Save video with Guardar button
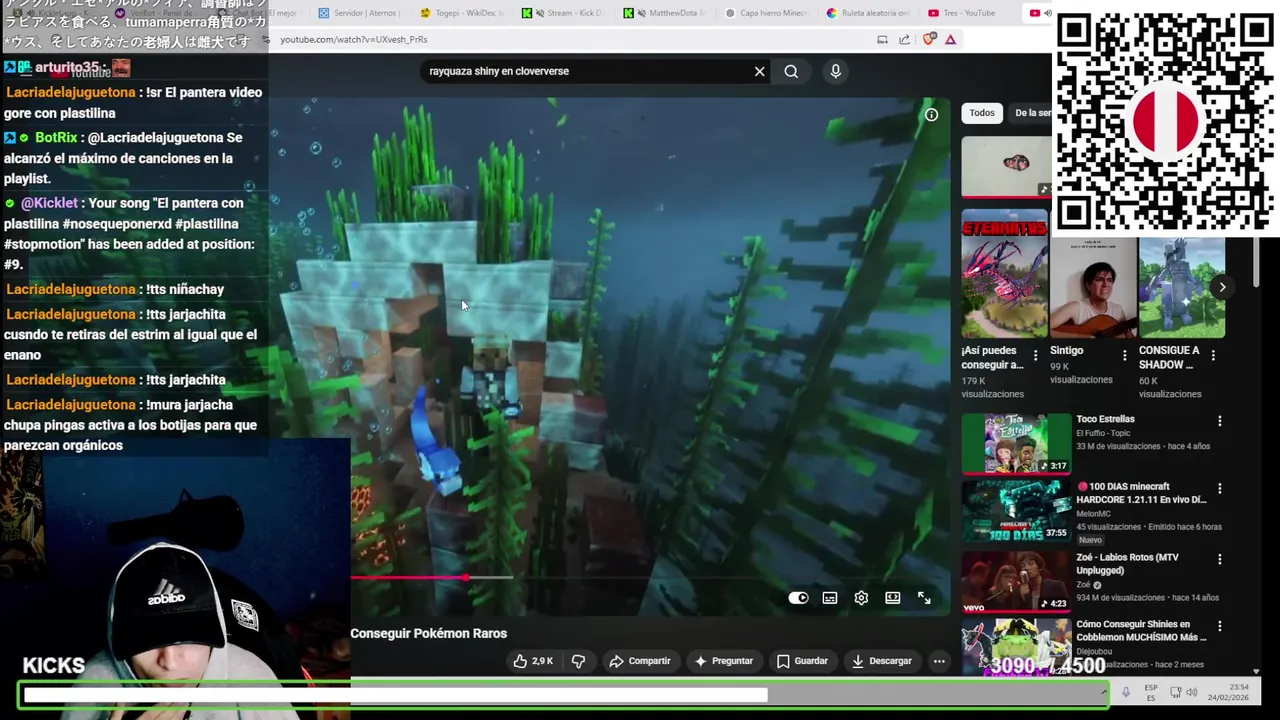 [x=802, y=661]
